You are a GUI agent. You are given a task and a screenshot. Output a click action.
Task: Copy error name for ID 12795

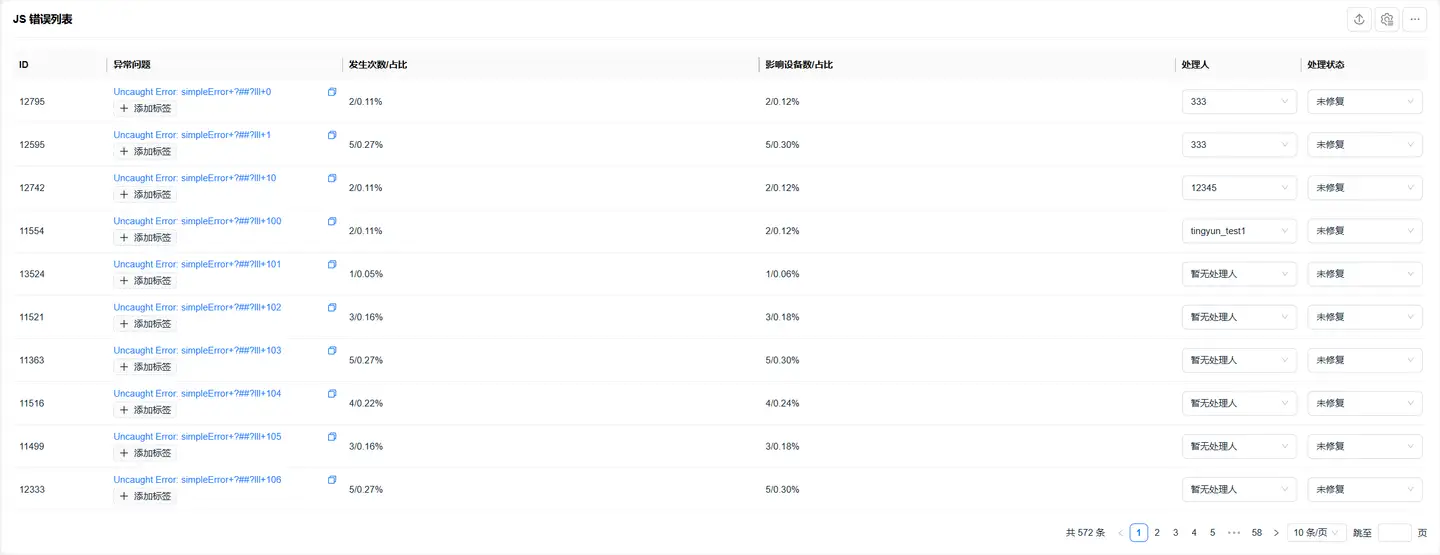tap(332, 92)
